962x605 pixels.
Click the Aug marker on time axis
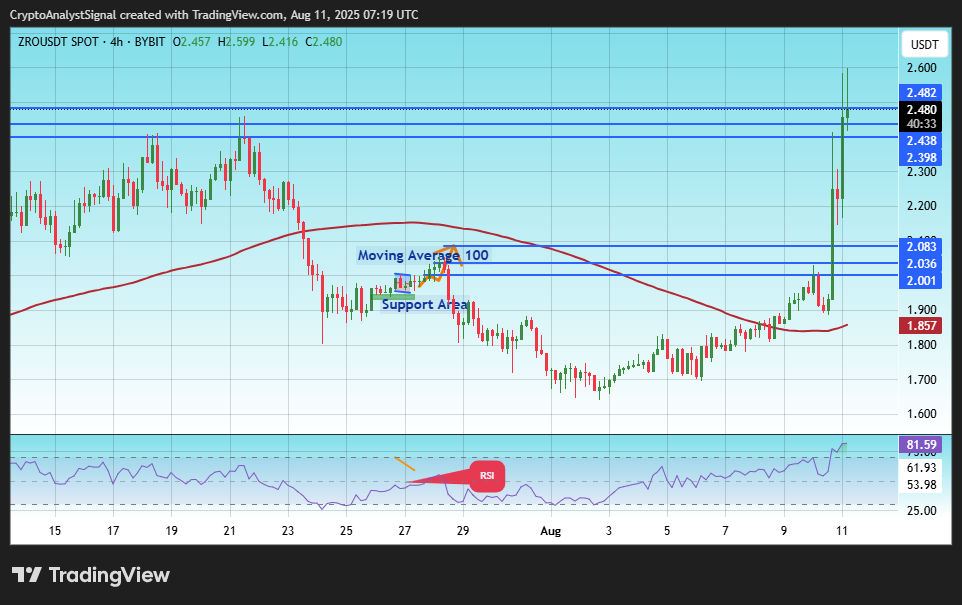(x=550, y=531)
